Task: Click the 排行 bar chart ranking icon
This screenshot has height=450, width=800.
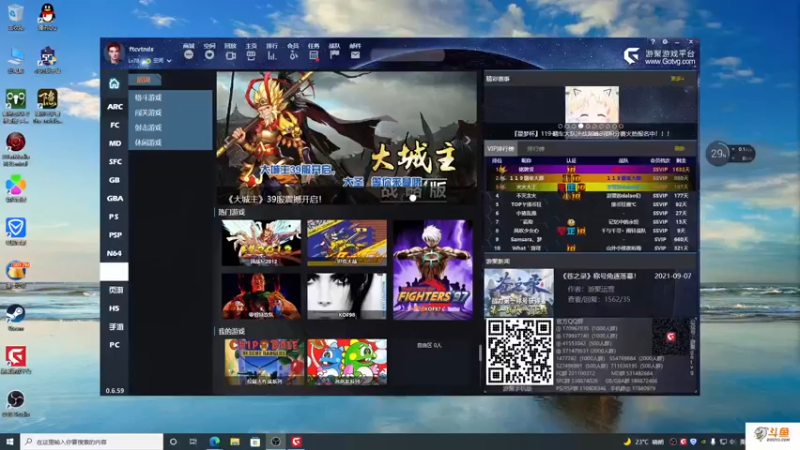Action: [x=272, y=55]
